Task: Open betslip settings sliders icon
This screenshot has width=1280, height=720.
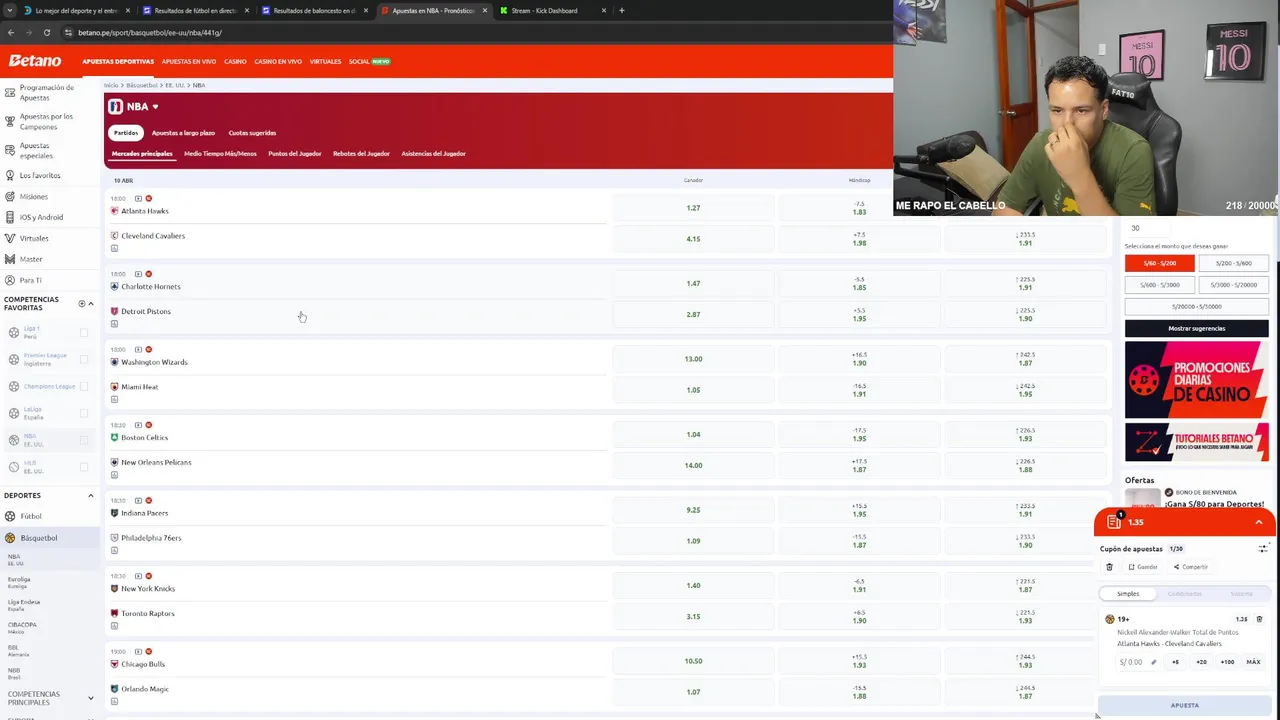Action: pyautogui.click(x=1263, y=548)
